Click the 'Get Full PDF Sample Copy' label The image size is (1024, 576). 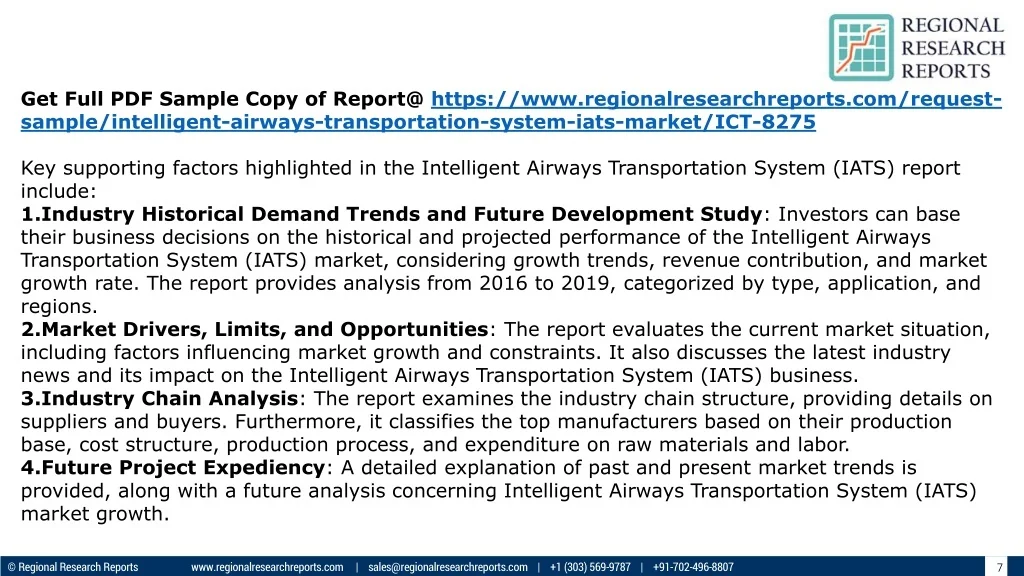(222, 99)
